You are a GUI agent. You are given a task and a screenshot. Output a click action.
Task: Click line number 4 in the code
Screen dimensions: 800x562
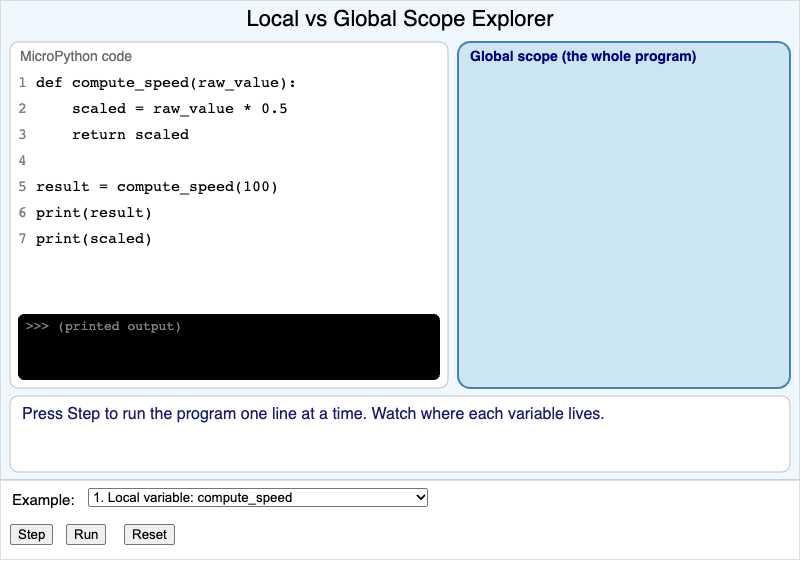point(22,161)
